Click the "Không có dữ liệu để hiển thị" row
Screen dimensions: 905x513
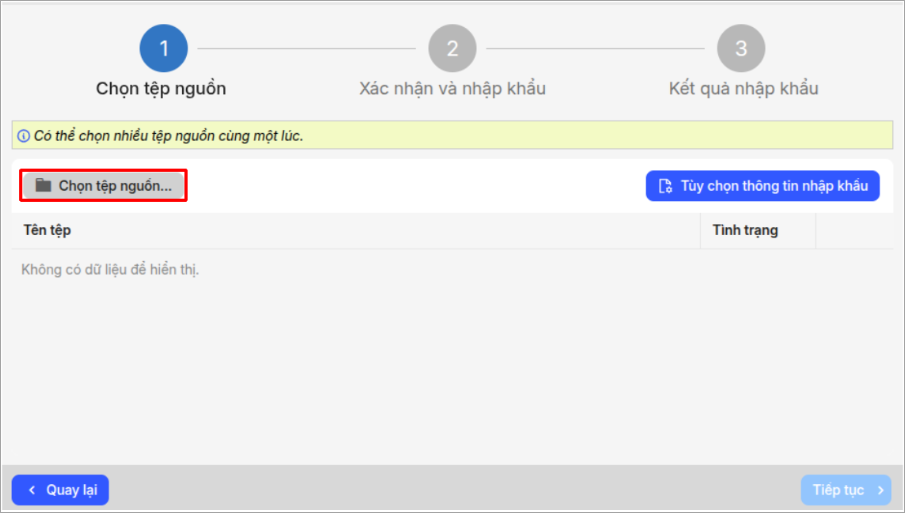coord(110,269)
